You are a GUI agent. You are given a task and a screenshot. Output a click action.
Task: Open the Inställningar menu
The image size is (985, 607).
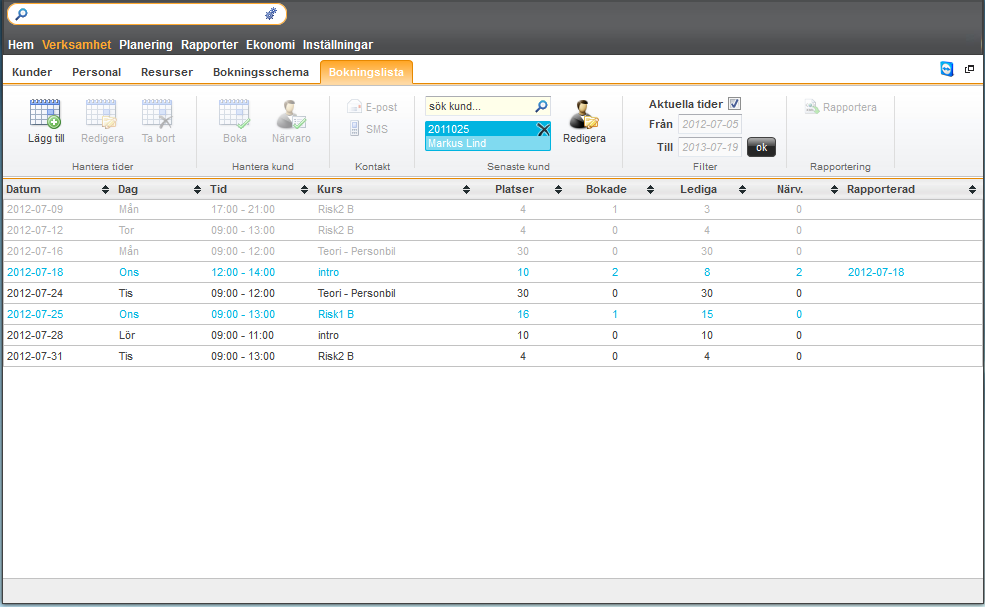(x=338, y=45)
